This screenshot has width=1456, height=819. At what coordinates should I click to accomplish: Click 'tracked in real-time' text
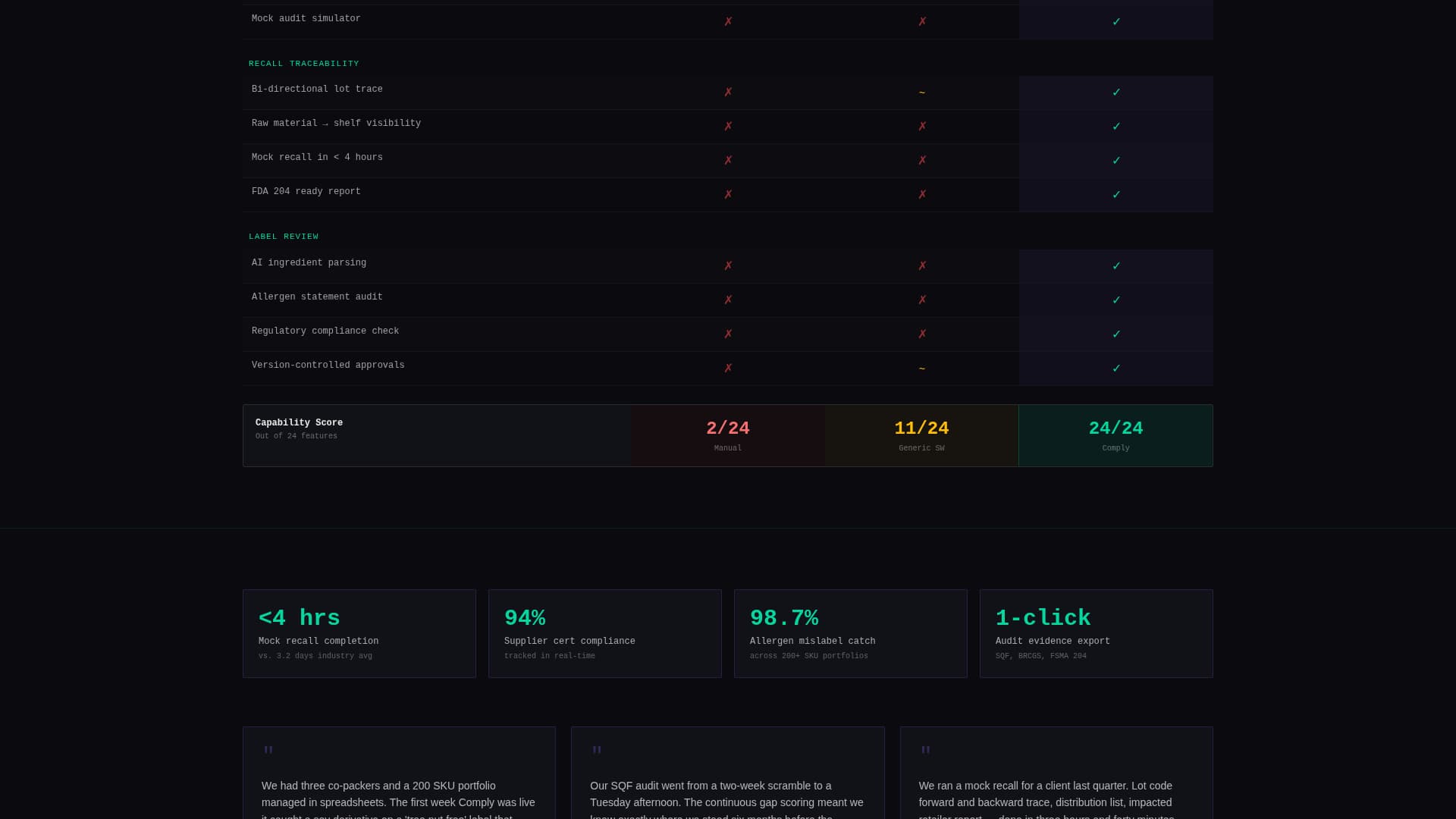tap(550, 656)
